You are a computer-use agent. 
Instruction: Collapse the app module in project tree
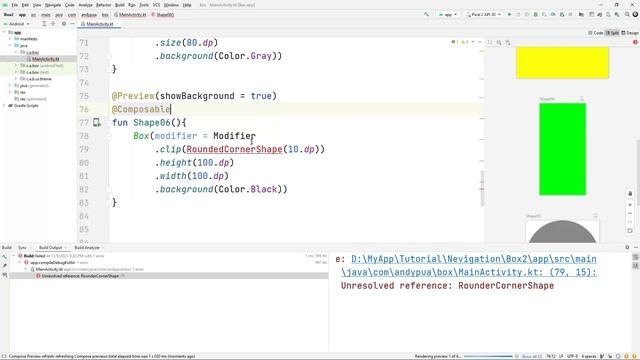coord(4,32)
